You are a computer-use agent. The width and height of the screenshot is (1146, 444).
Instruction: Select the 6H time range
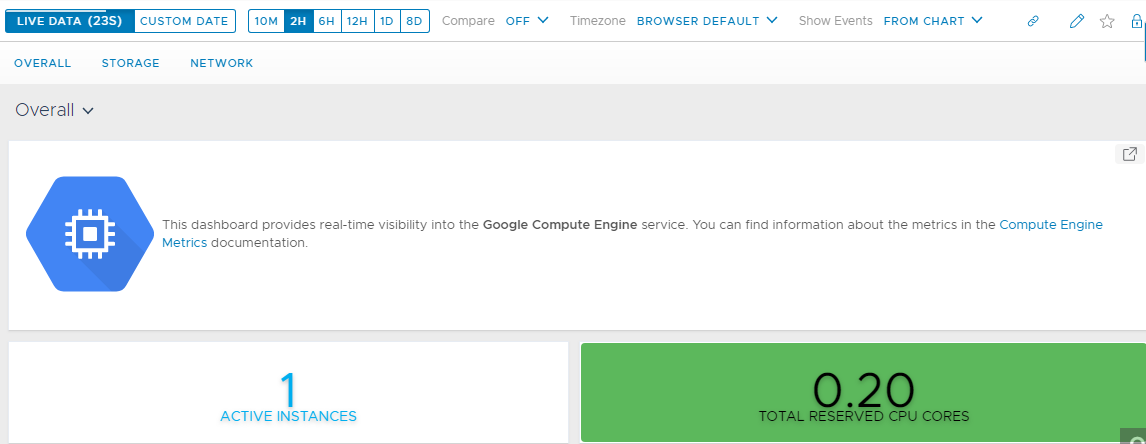coord(326,21)
